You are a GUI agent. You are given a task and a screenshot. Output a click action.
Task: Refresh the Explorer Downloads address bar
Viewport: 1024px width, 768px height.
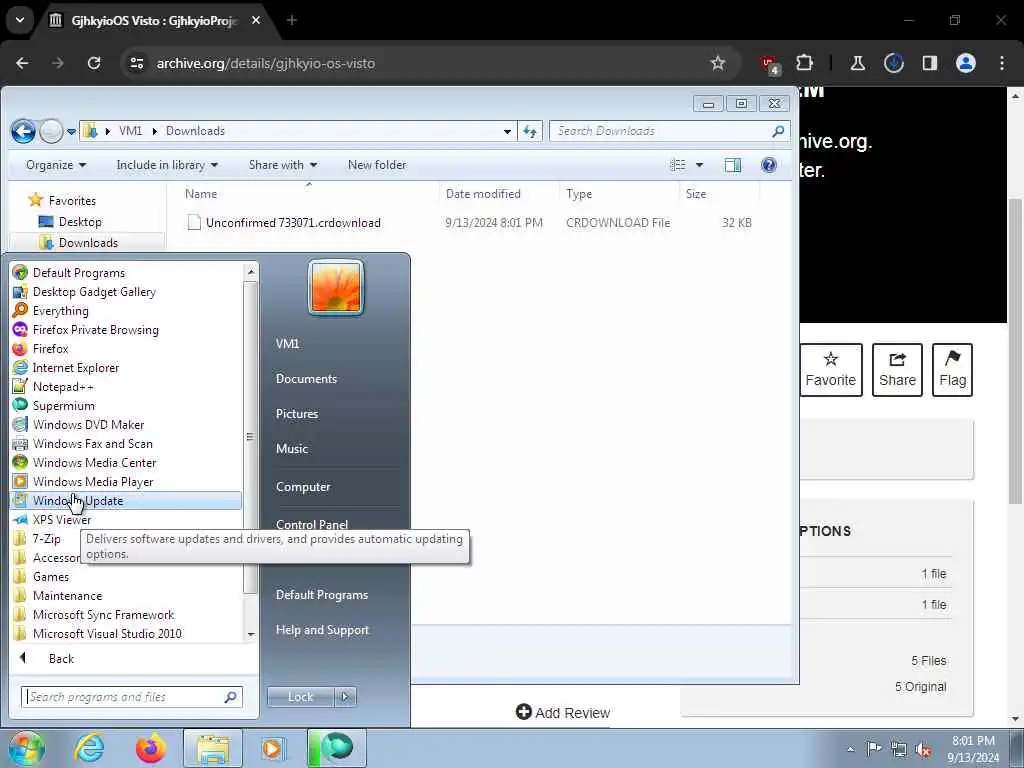click(530, 131)
